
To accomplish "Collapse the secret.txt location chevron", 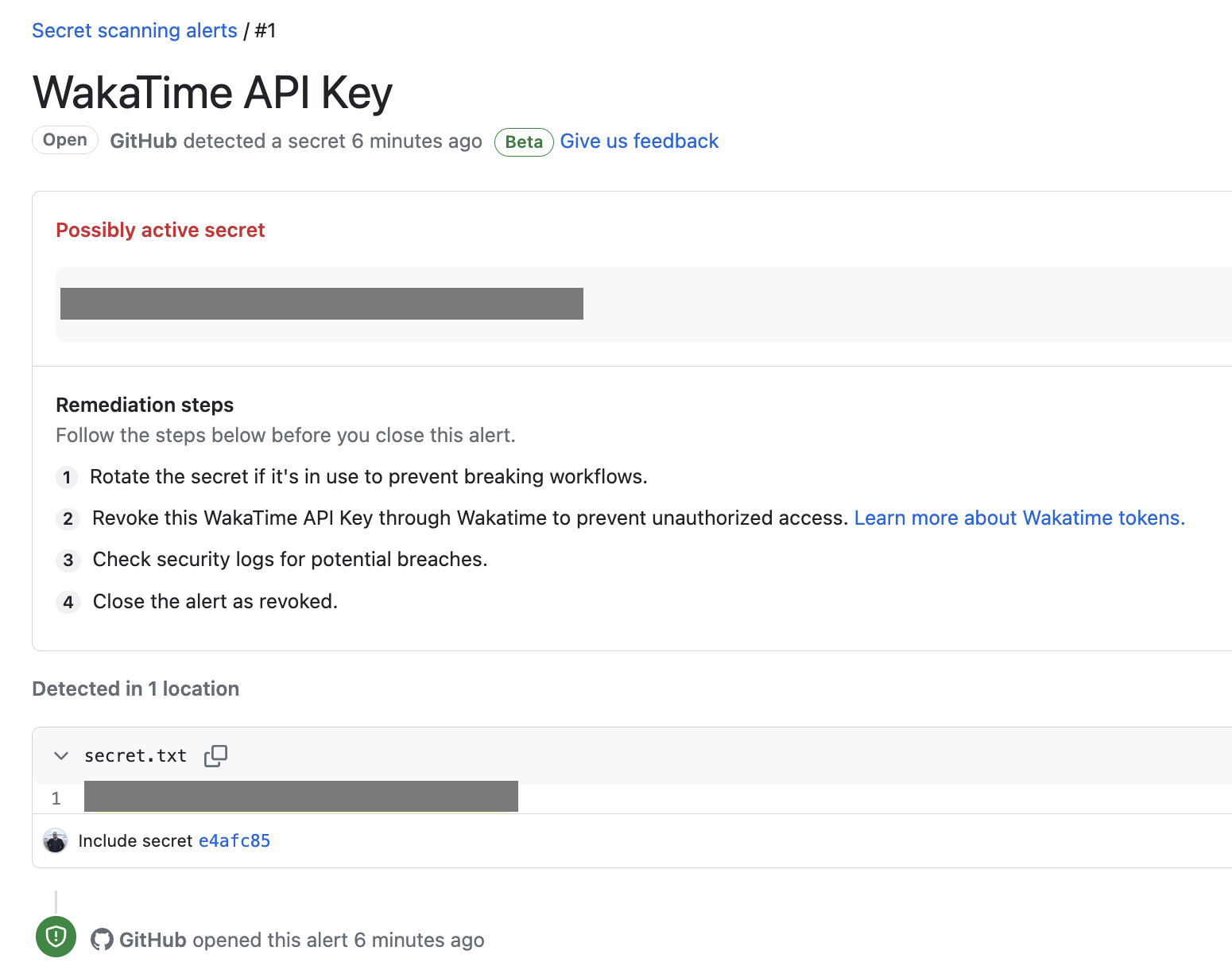I will [x=61, y=755].
